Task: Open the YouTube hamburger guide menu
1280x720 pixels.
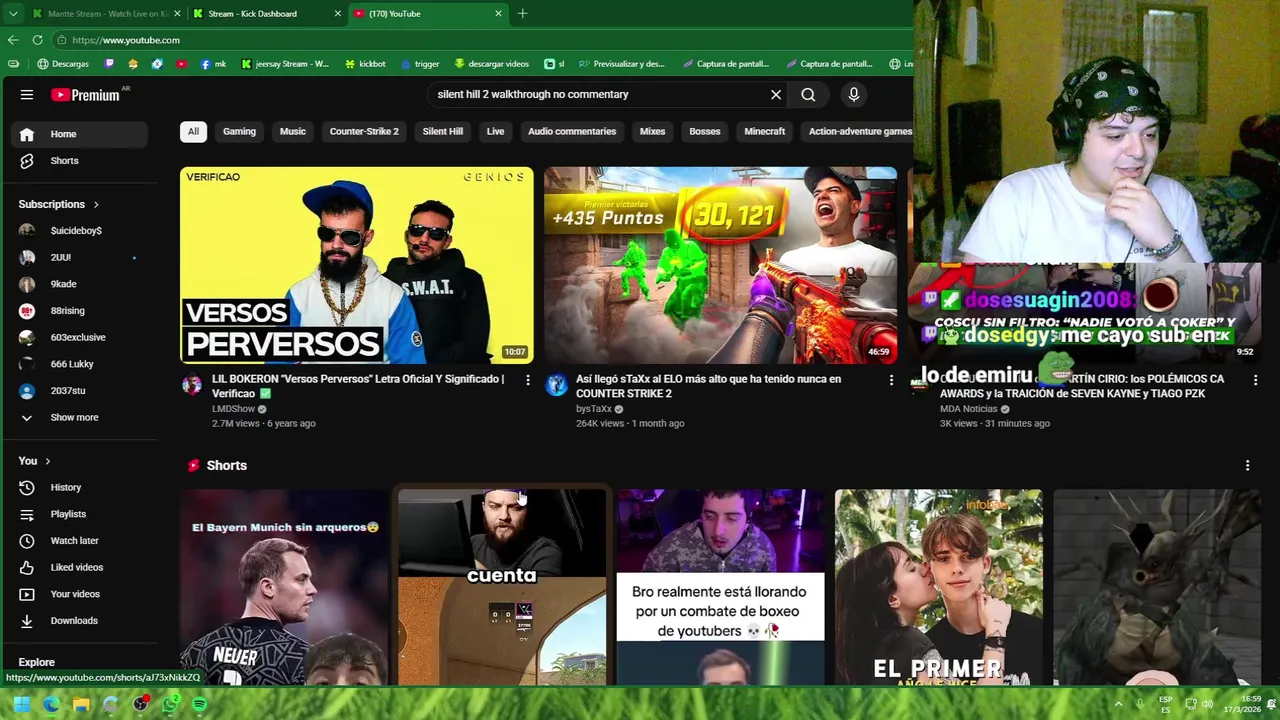Action: coord(27,95)
